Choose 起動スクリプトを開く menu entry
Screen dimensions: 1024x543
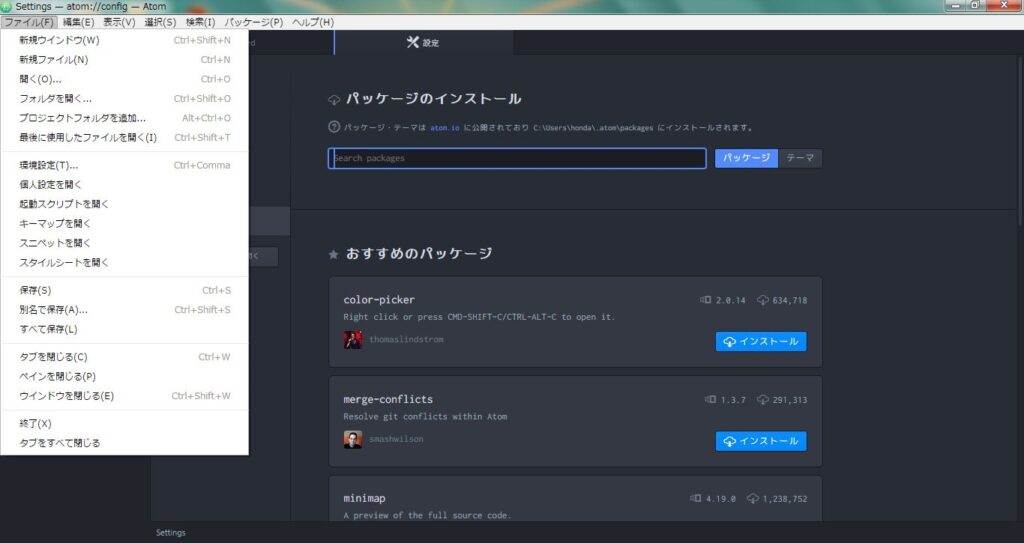(x=125, y=205)
